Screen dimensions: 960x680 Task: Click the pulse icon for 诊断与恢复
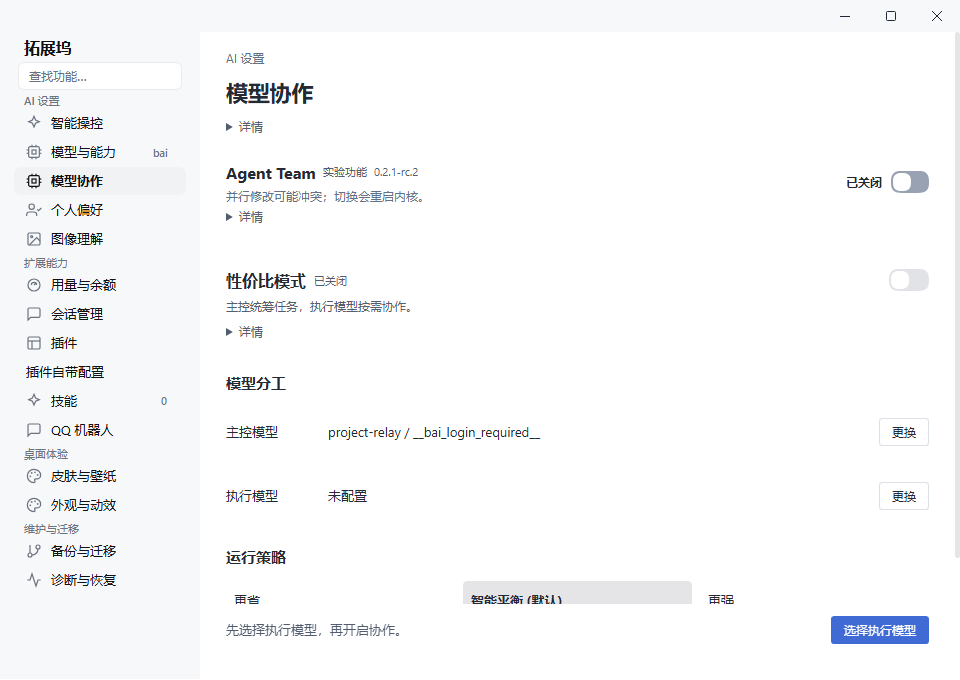coord(34,580)
